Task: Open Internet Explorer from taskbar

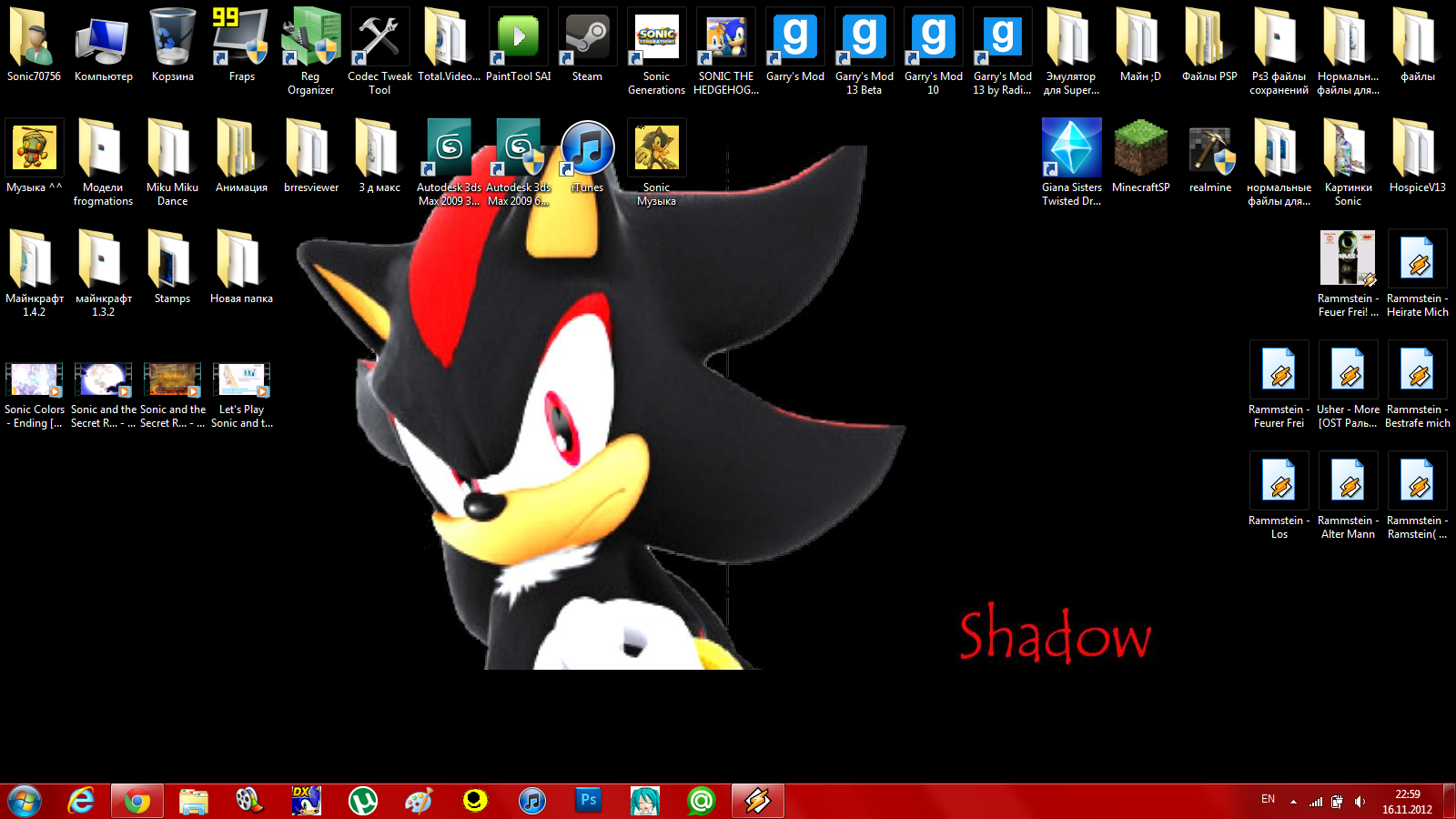Action: click(x=82, y=801)
